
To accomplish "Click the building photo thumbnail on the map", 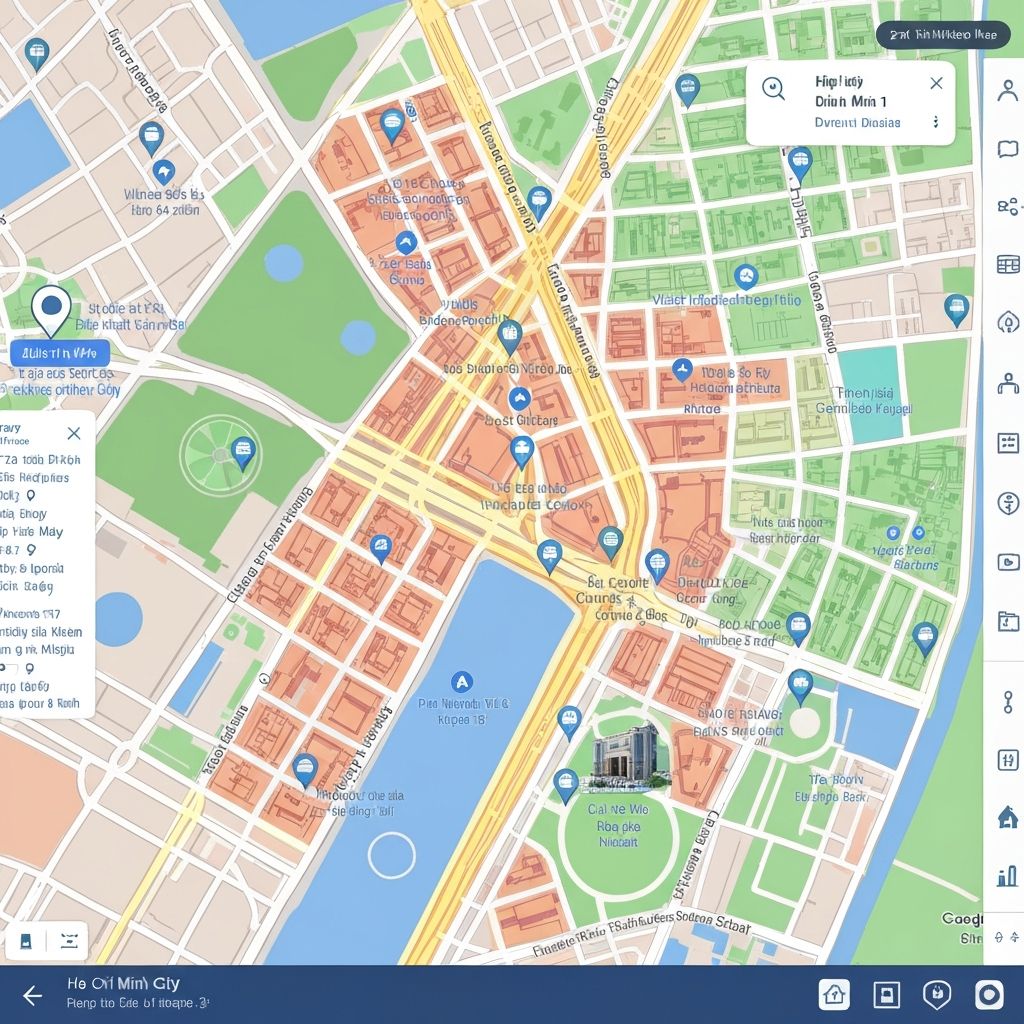I will pos(626,754).
